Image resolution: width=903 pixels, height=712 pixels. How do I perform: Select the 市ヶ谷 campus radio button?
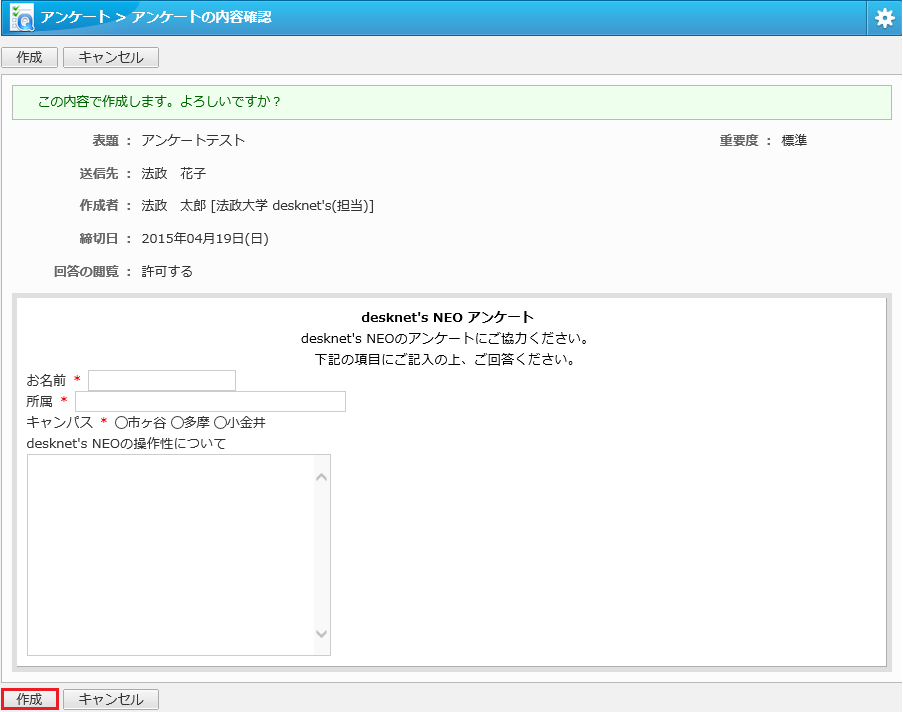[121, 423]
